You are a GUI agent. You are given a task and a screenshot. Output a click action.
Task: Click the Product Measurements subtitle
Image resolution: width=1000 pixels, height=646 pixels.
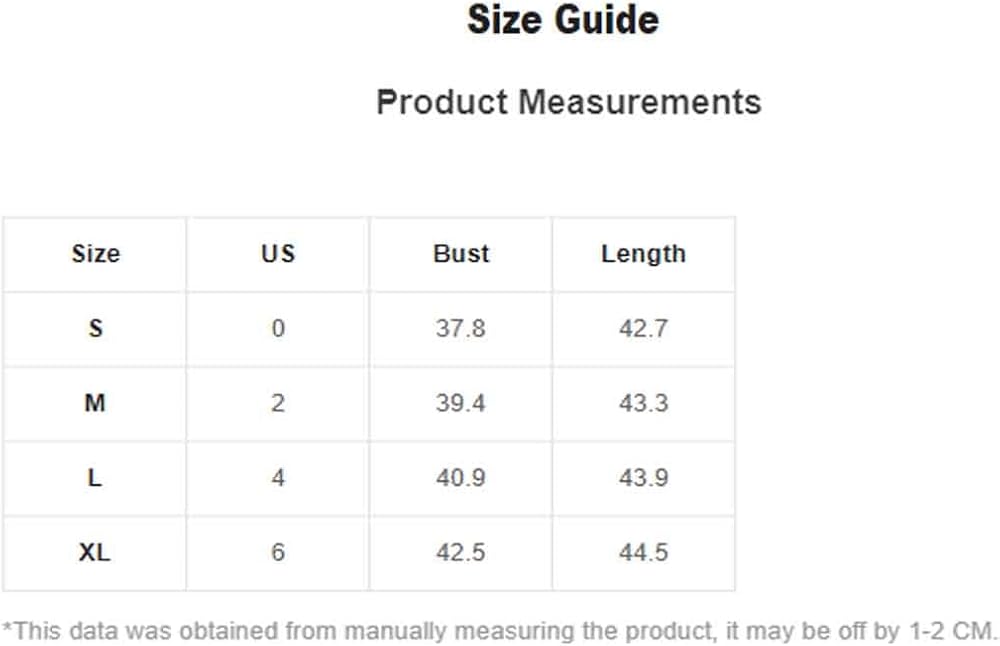(568, 102)
